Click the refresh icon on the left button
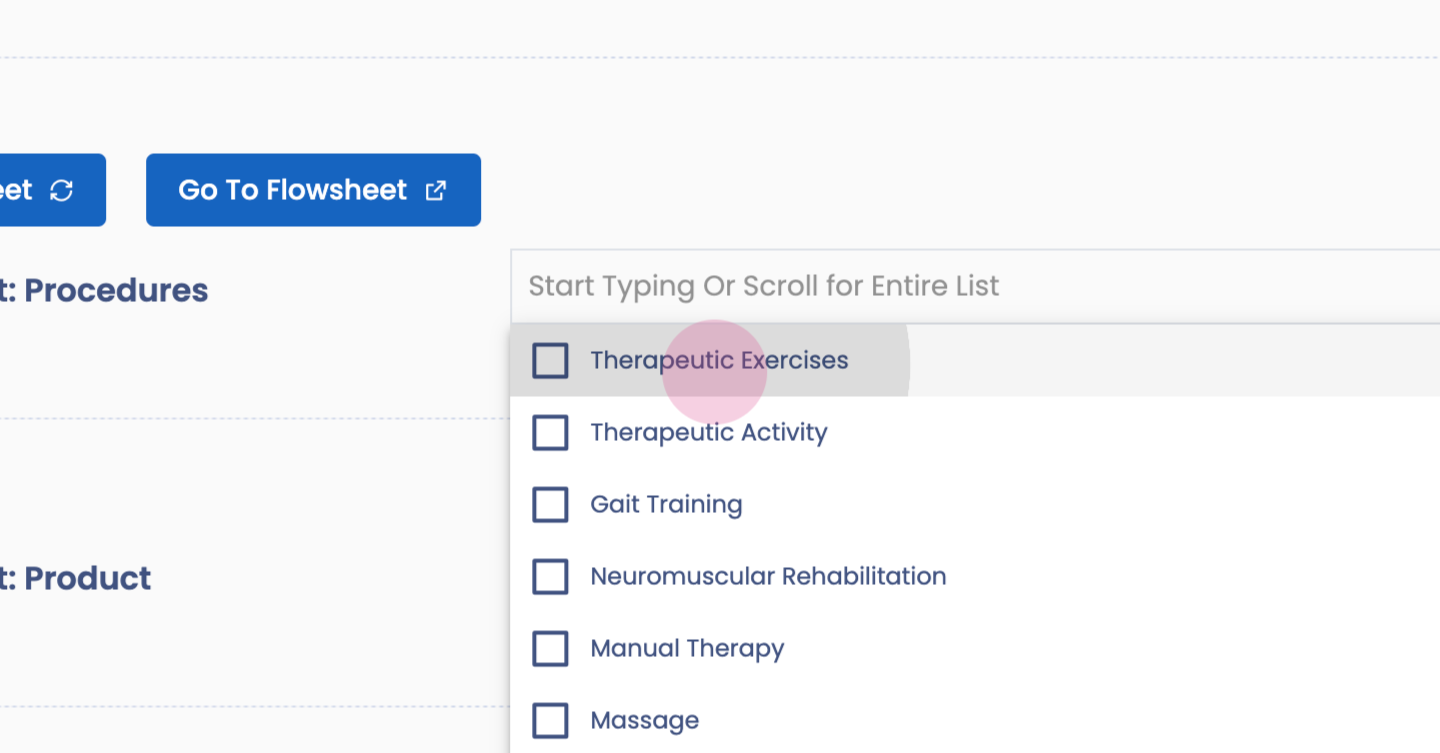1440x753 pixels. click(62, 190)
